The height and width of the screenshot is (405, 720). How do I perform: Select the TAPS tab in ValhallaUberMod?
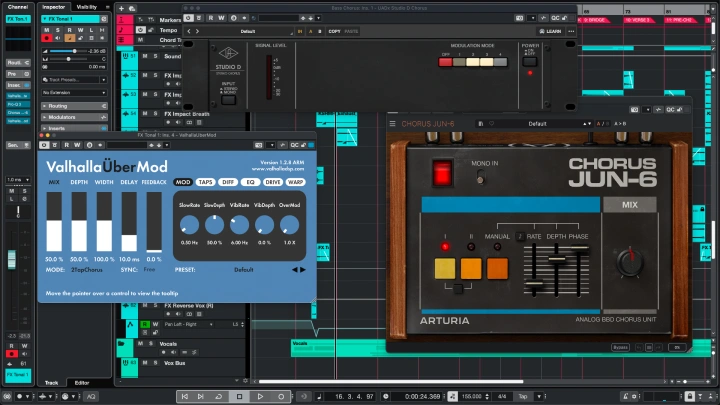[205, 182]
